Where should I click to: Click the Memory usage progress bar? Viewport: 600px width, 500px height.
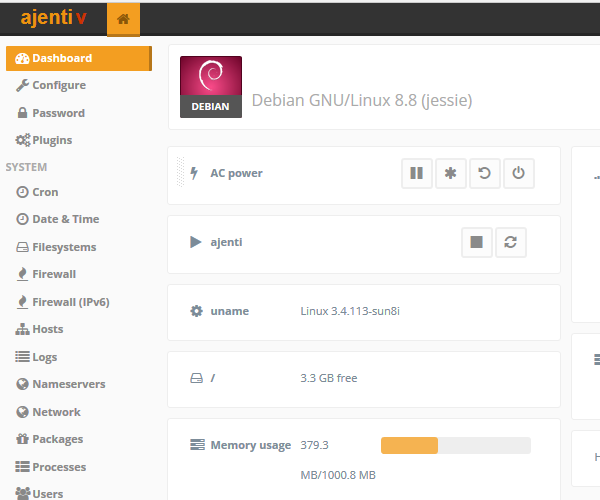pos(456,446)
